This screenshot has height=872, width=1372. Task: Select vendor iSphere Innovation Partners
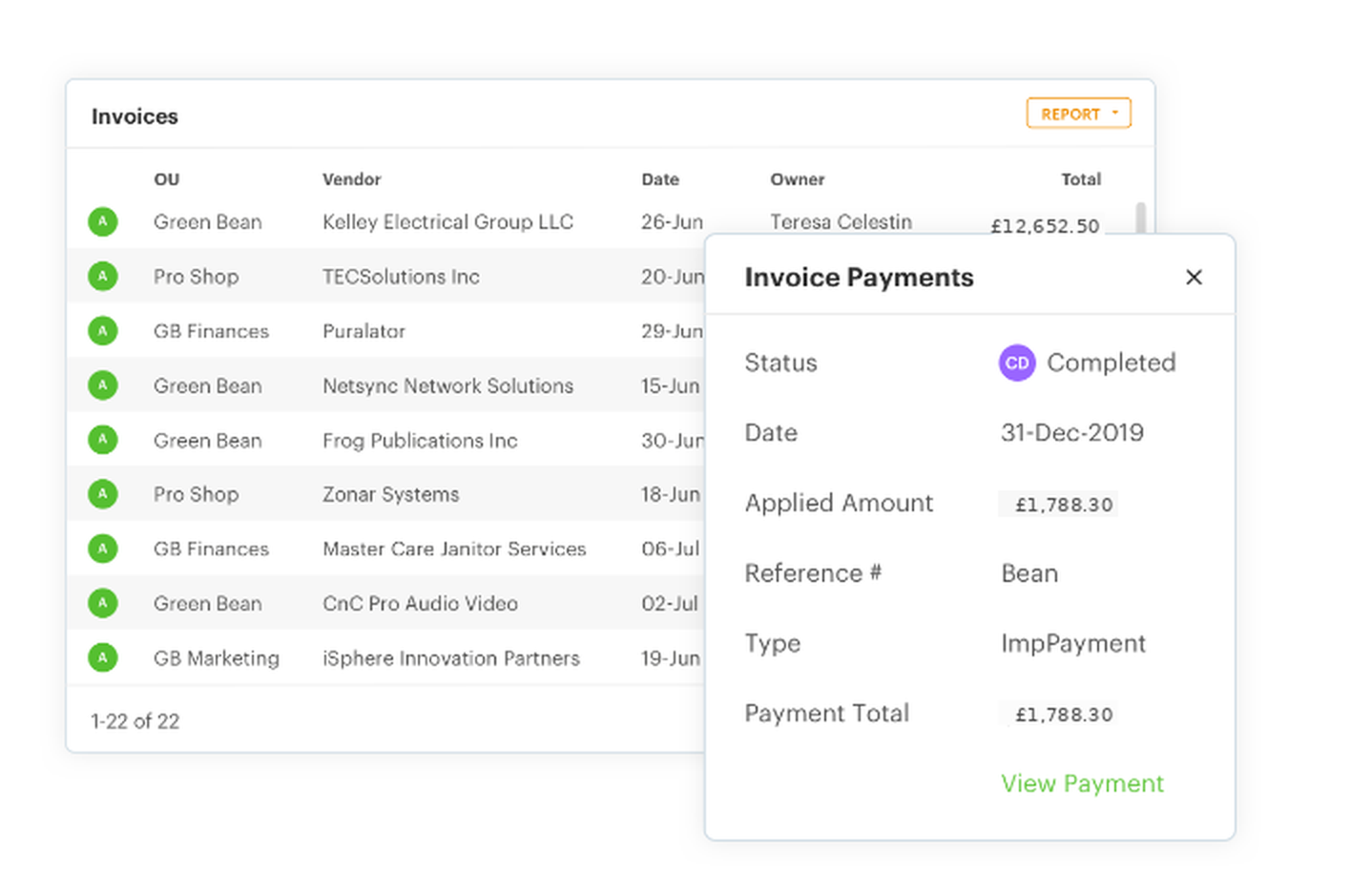pyautogui.click(x=450, y=657)
